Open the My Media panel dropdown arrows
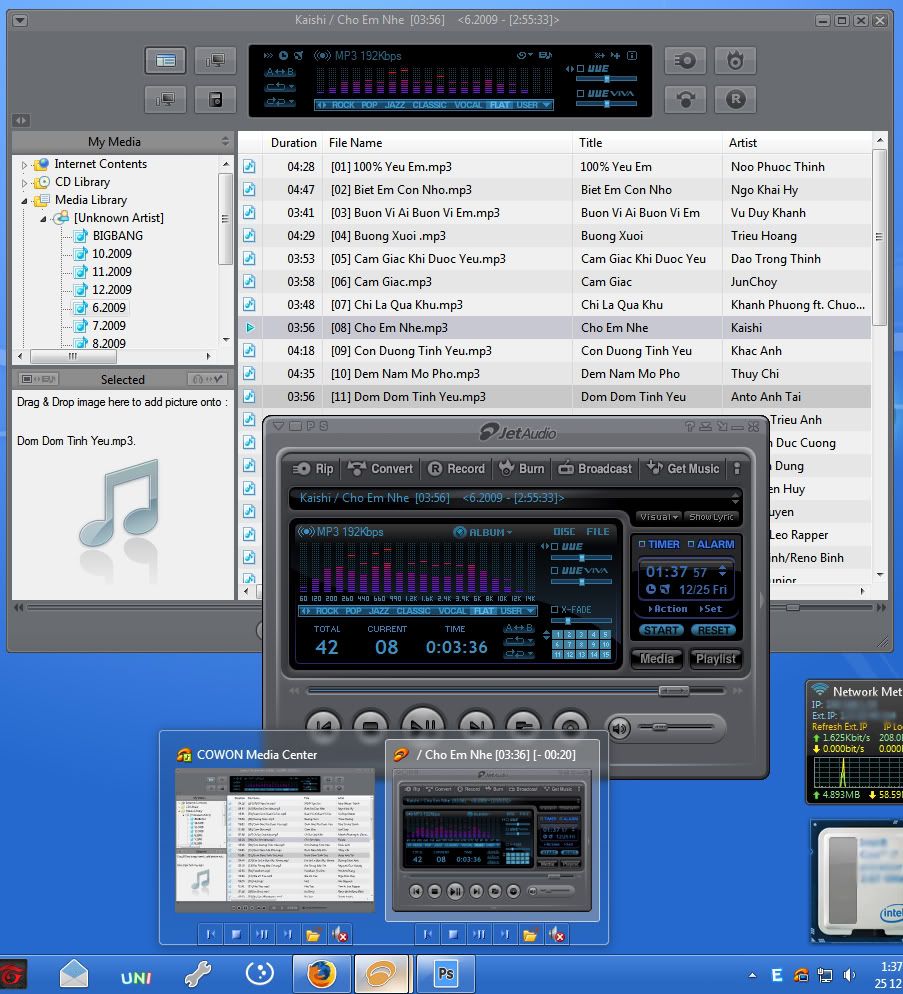This screenshot has height=994, width=903. (x=225, y=141)
